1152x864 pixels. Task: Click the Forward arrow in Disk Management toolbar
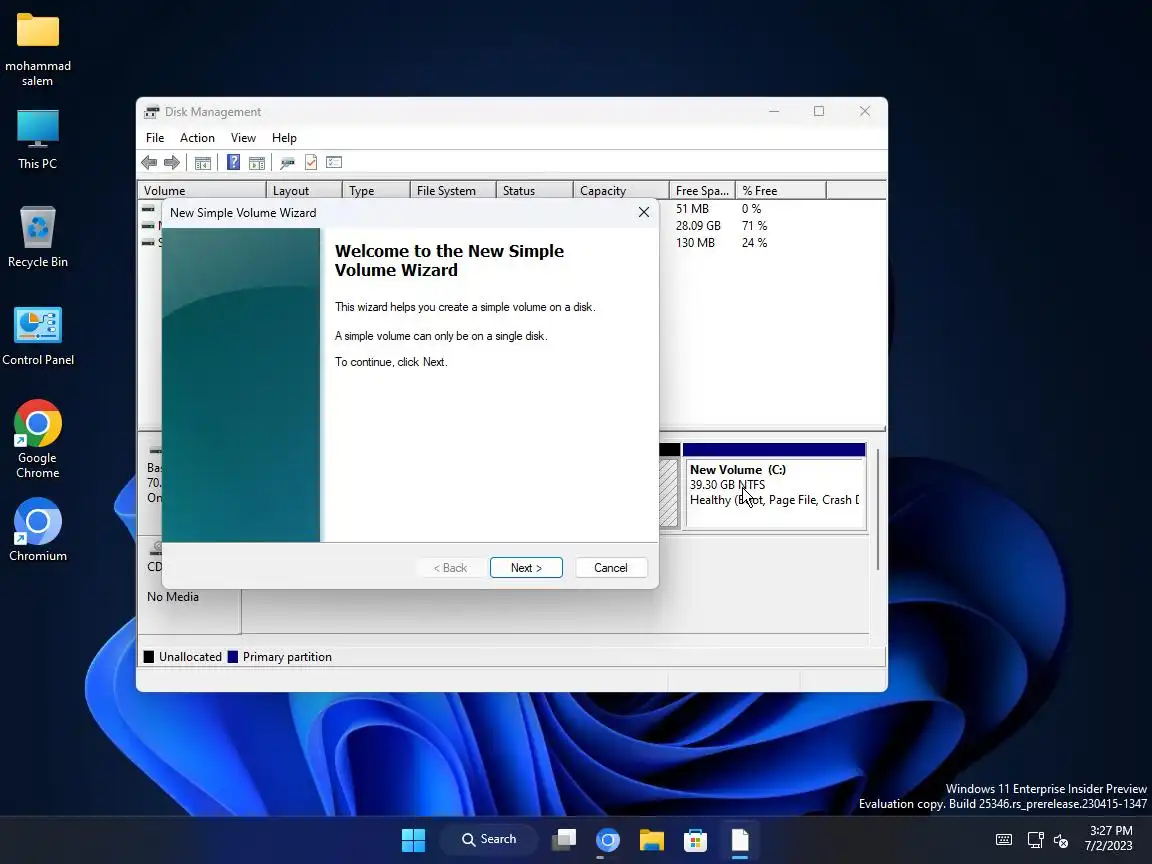pos(172,162)
